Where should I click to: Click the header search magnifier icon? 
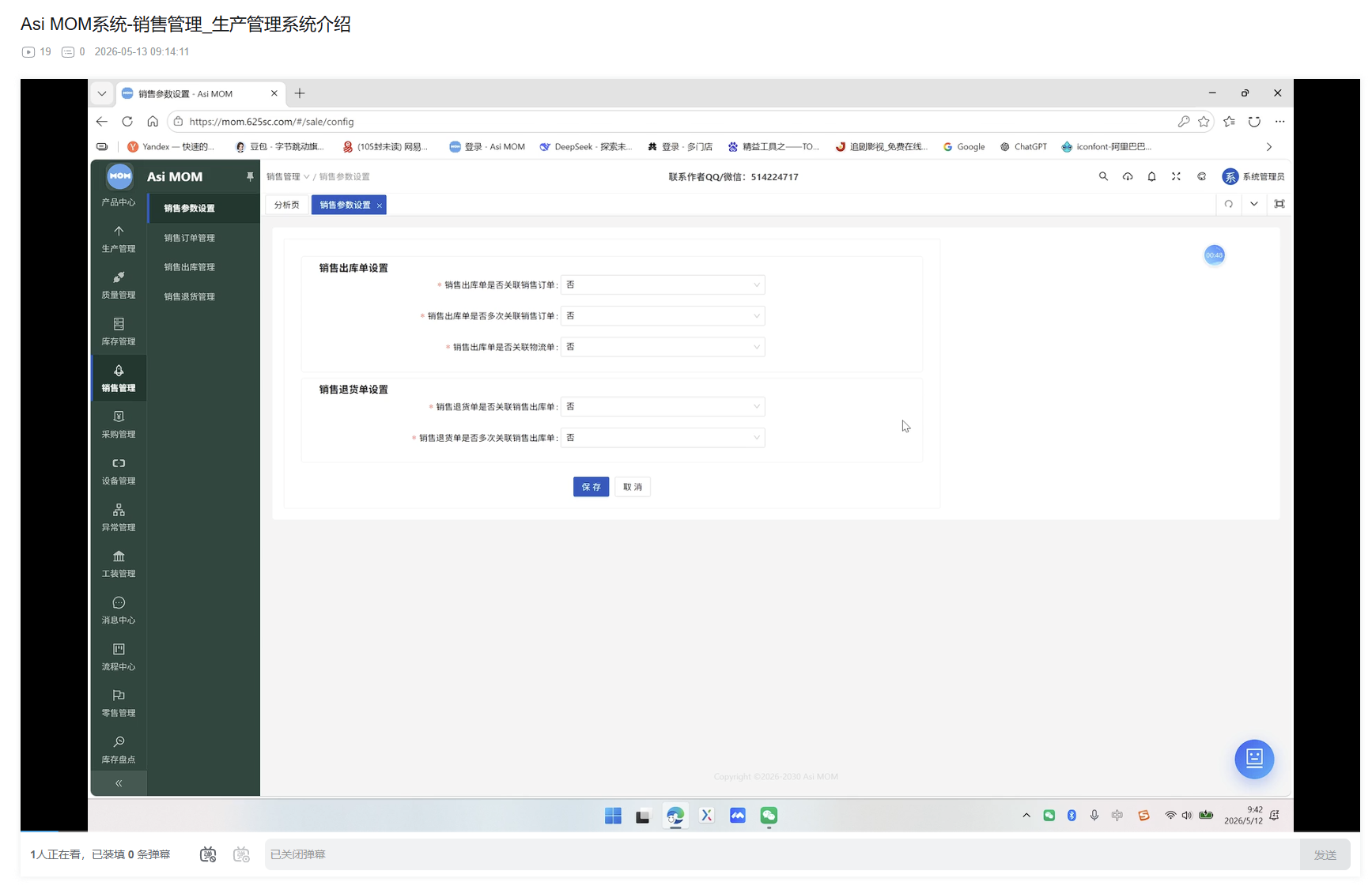pos(1103,176)
